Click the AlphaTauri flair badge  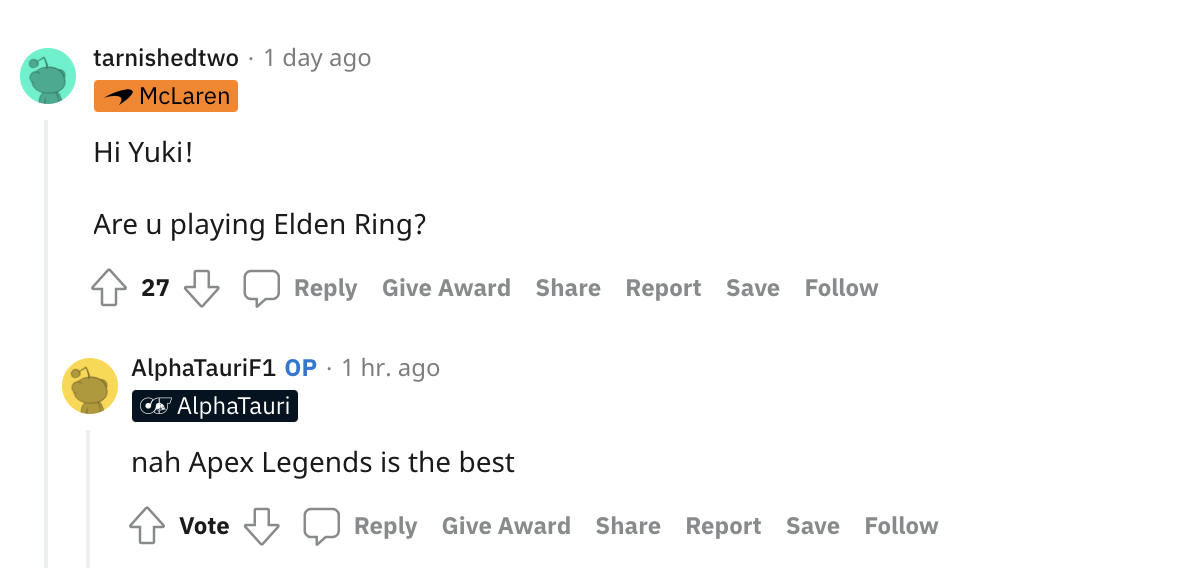215,406
